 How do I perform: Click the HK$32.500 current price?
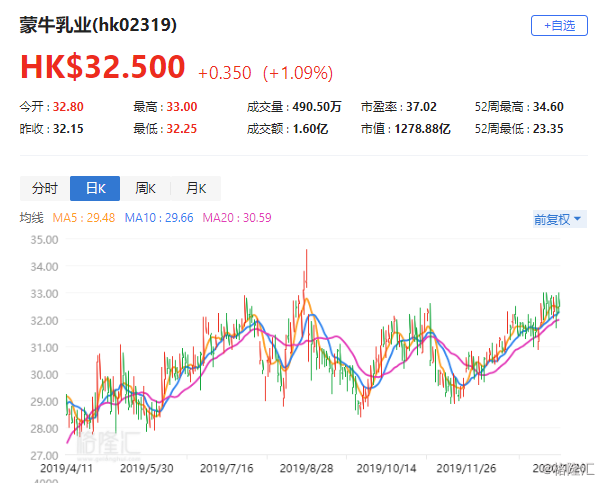click(x=103, y=67)
